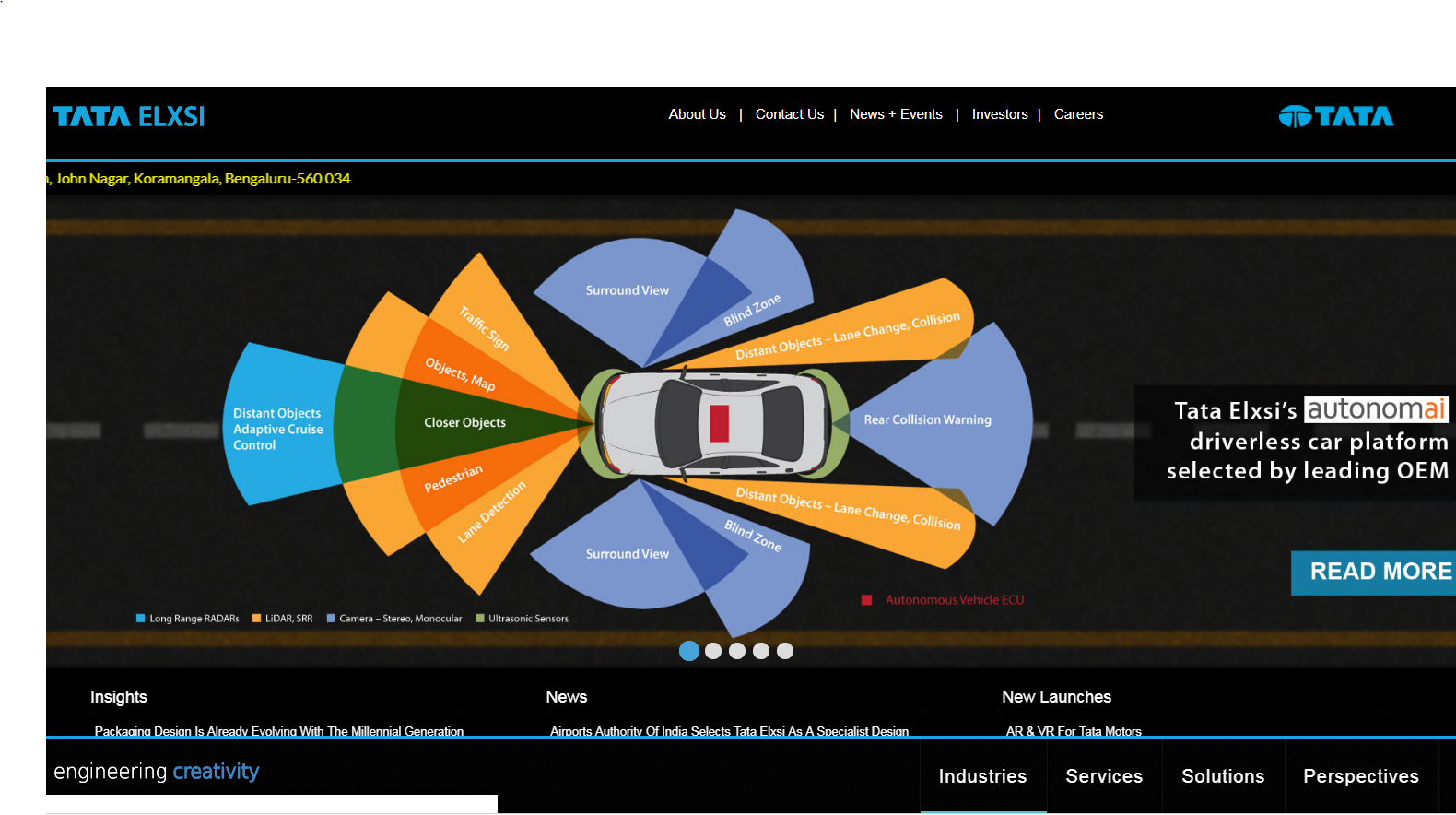Expand the Industries menu
The height and width of the screenshot is (815, 1456).
click(x=982, y=776)
